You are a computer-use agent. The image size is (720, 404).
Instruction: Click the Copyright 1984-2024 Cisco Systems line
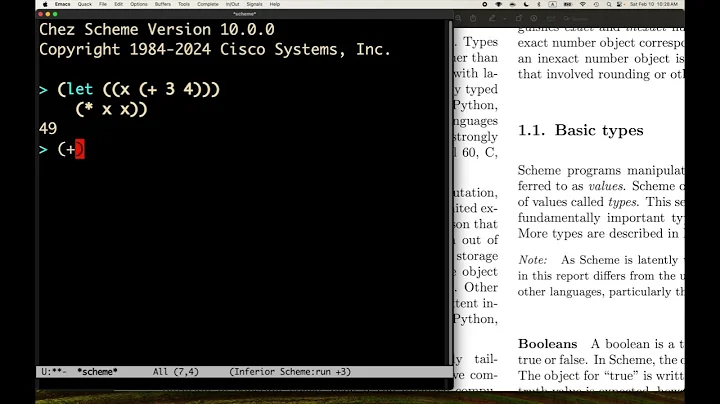[215, 50]
